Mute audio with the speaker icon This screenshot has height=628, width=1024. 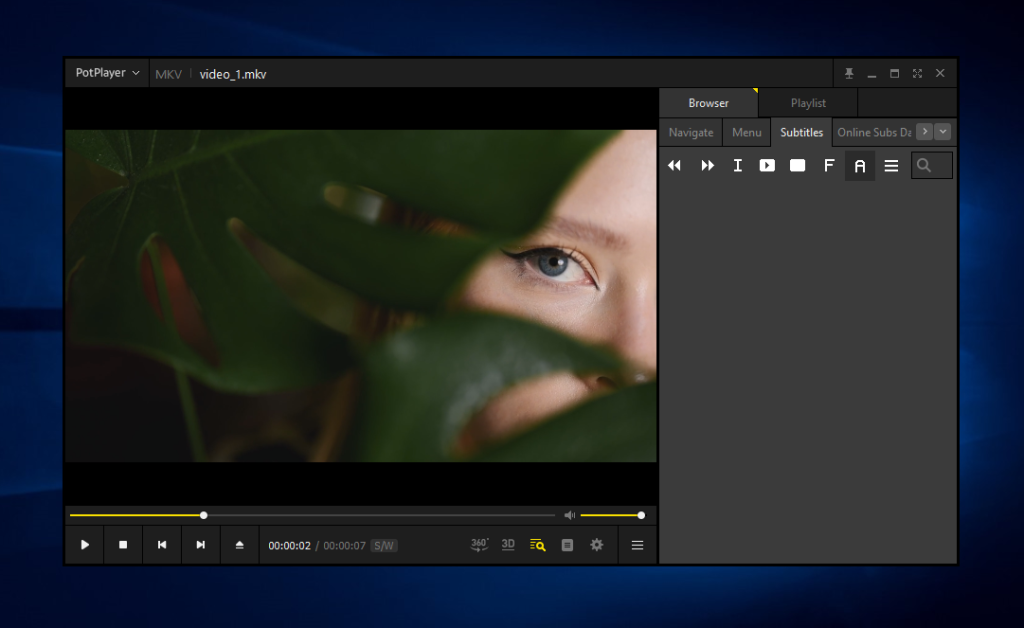[x=569, y=515]
